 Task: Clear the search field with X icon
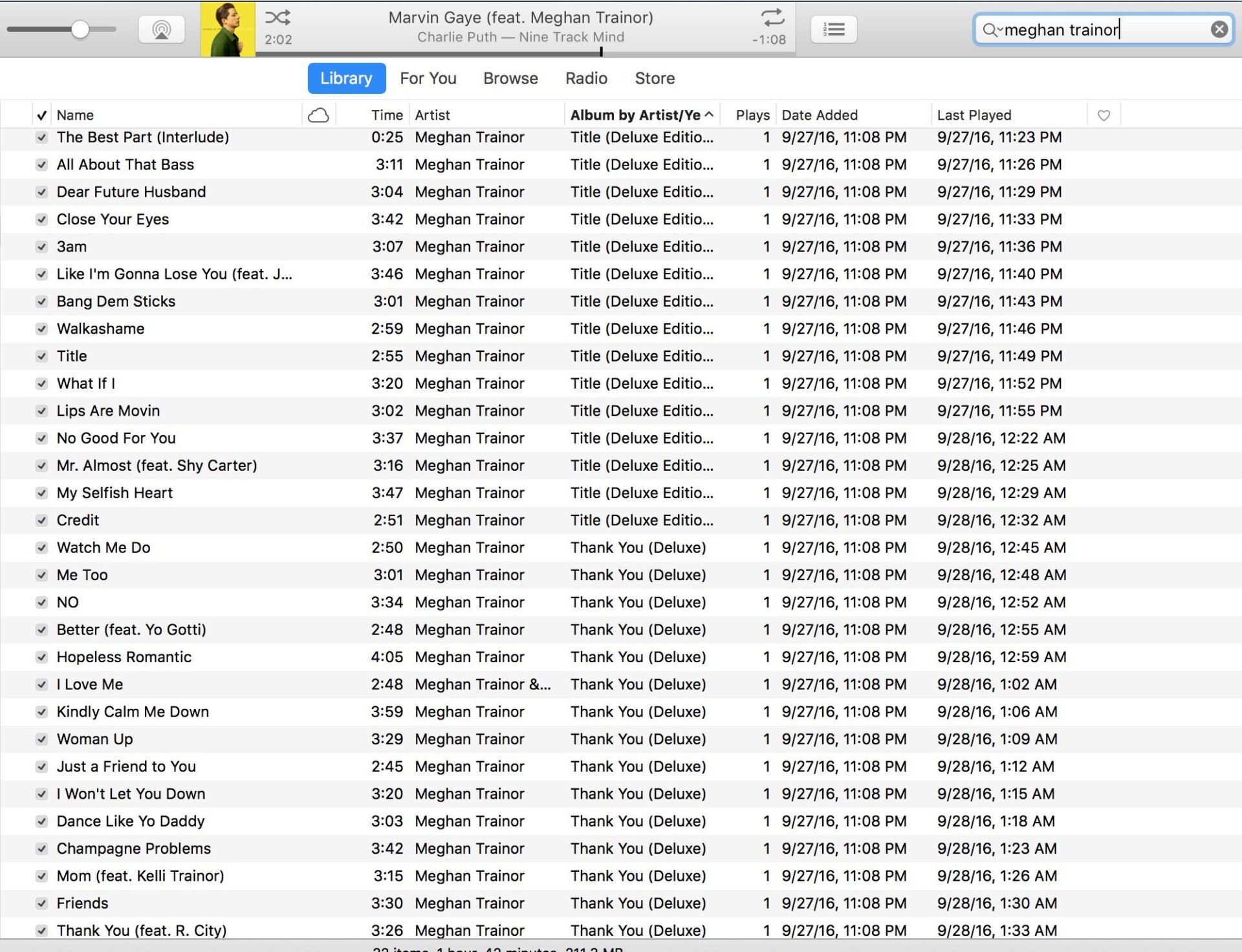tap(1219, 30)
